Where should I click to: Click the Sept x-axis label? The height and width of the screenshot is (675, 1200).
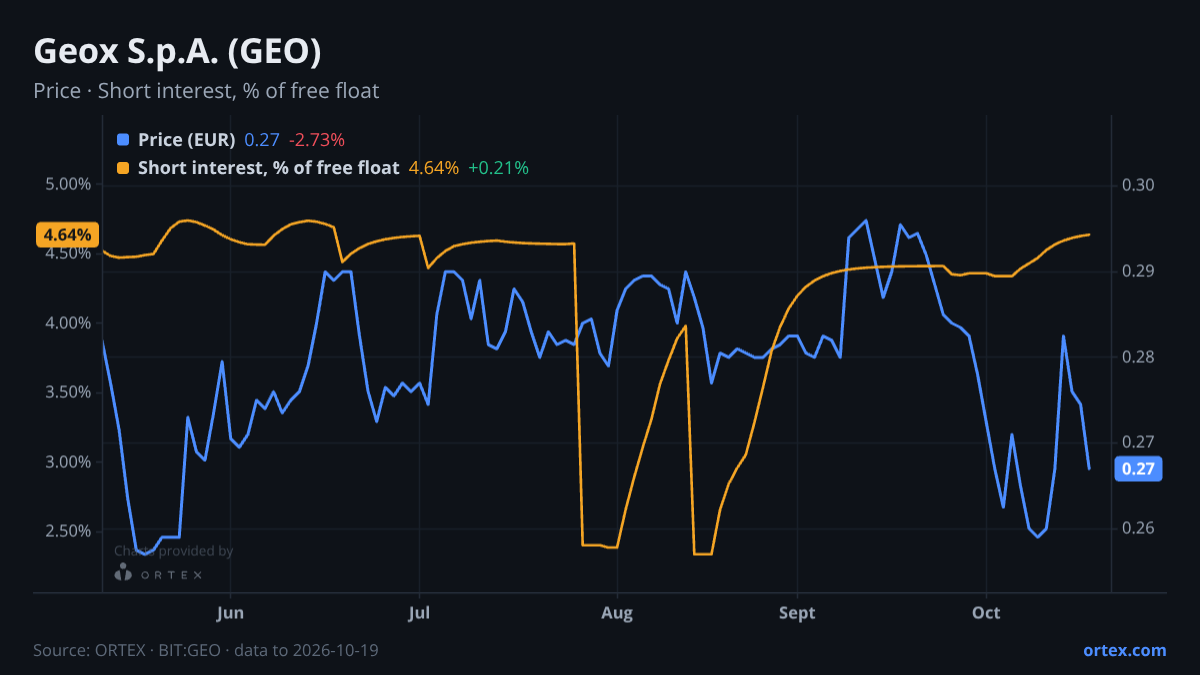point(797,612)
